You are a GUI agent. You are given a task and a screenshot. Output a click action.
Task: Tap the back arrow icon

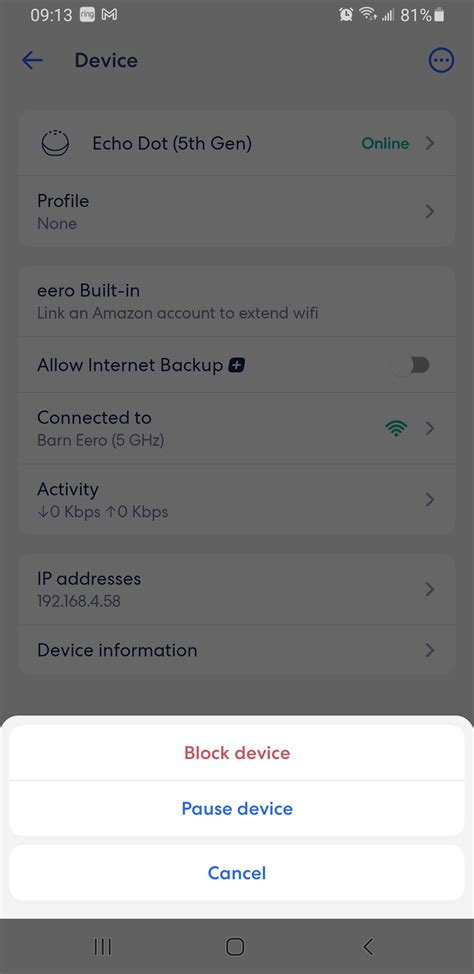[32, 60]
